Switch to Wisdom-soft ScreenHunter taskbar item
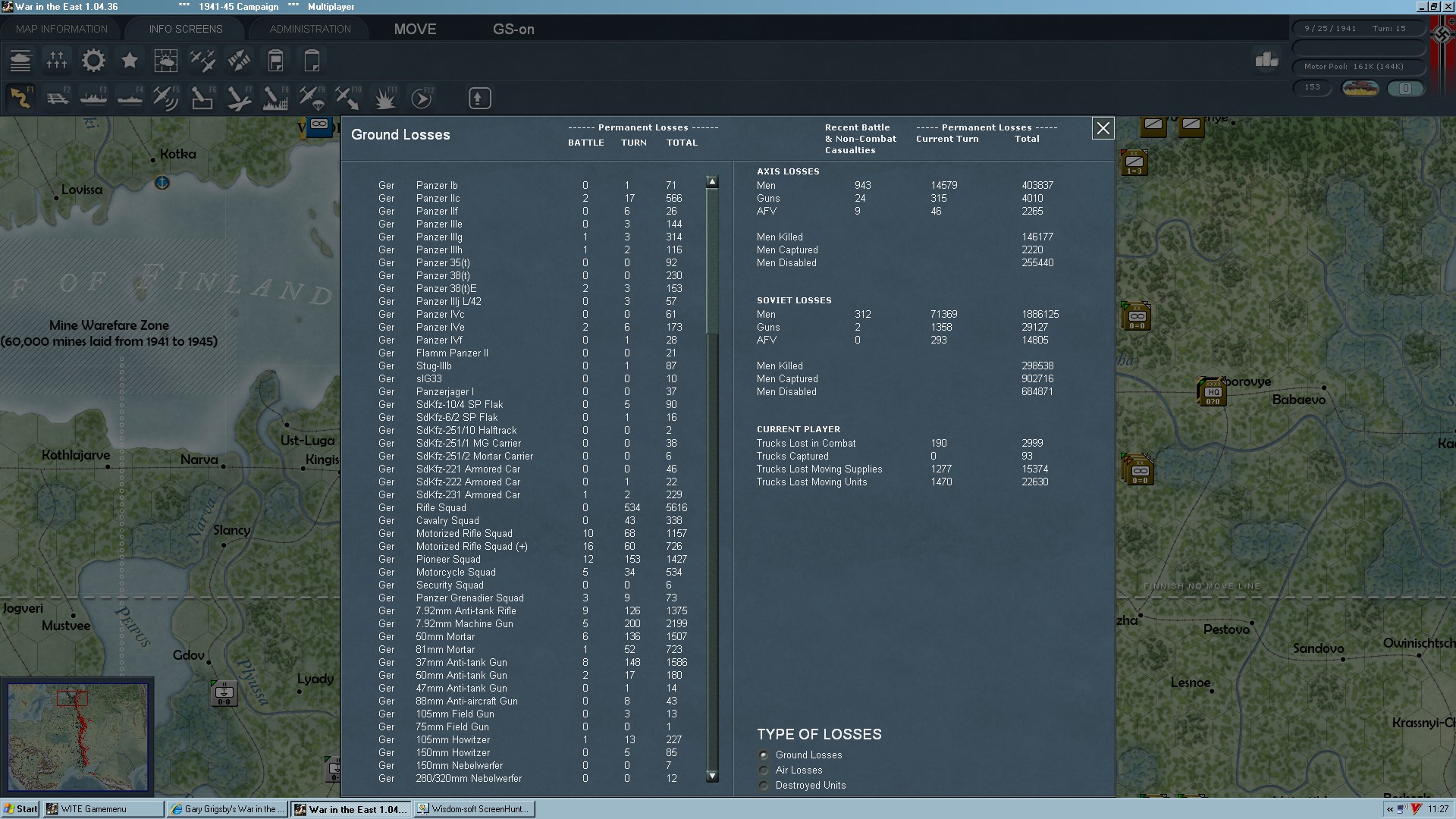Screen dimensions: 1456x819 tap(475, 809)
